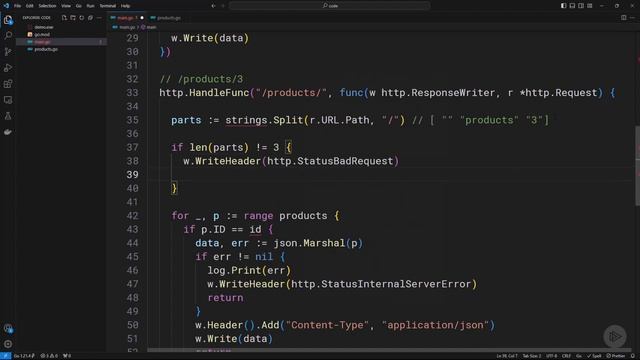Open editor more actions ellipsis
The width and height of the screenshot is (640, 360).
click(x=633, y=18)
